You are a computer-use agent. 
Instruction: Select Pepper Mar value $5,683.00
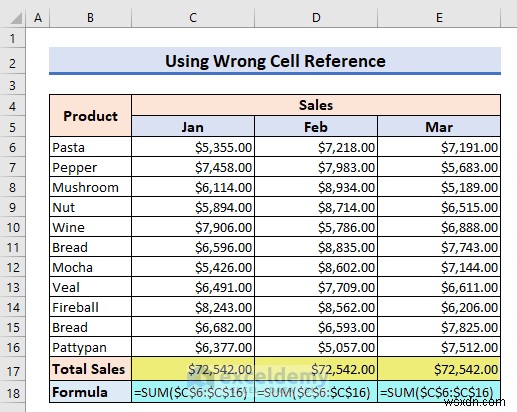click(439, 167)
